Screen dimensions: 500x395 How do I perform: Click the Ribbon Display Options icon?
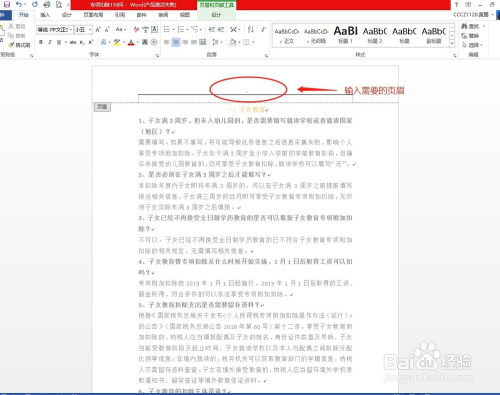pos(468,4)
